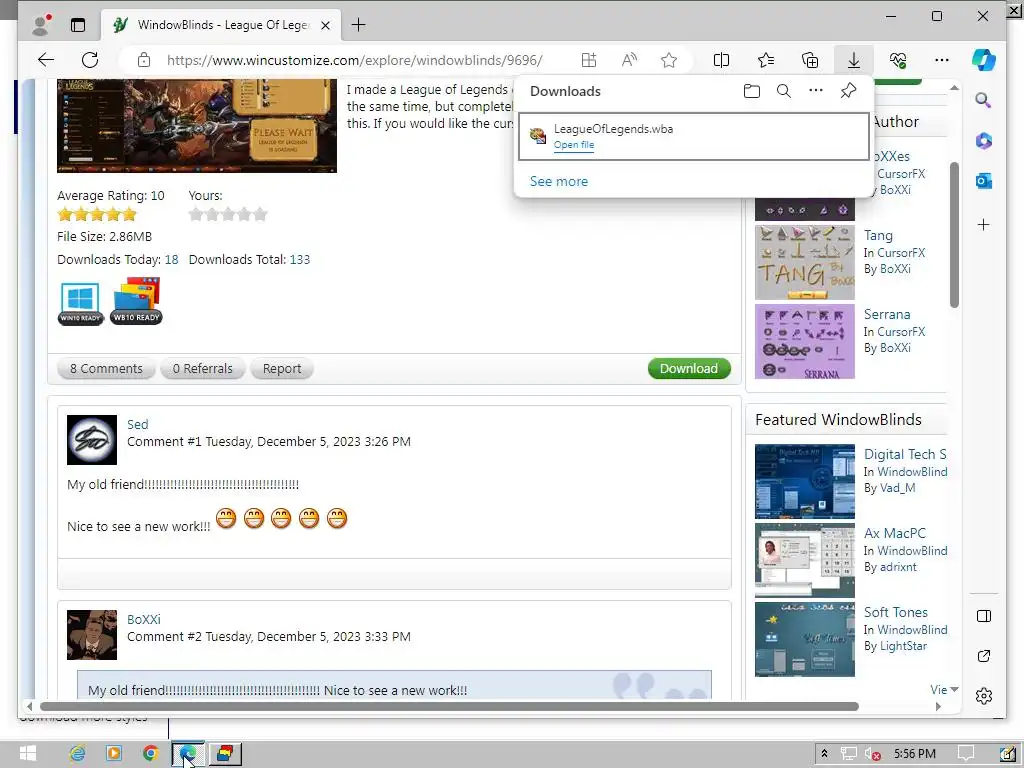The width and height of the screenshot is (1024, 768).
Task: Open Edge Settings and more menu
Action: (x=942, y=60)
